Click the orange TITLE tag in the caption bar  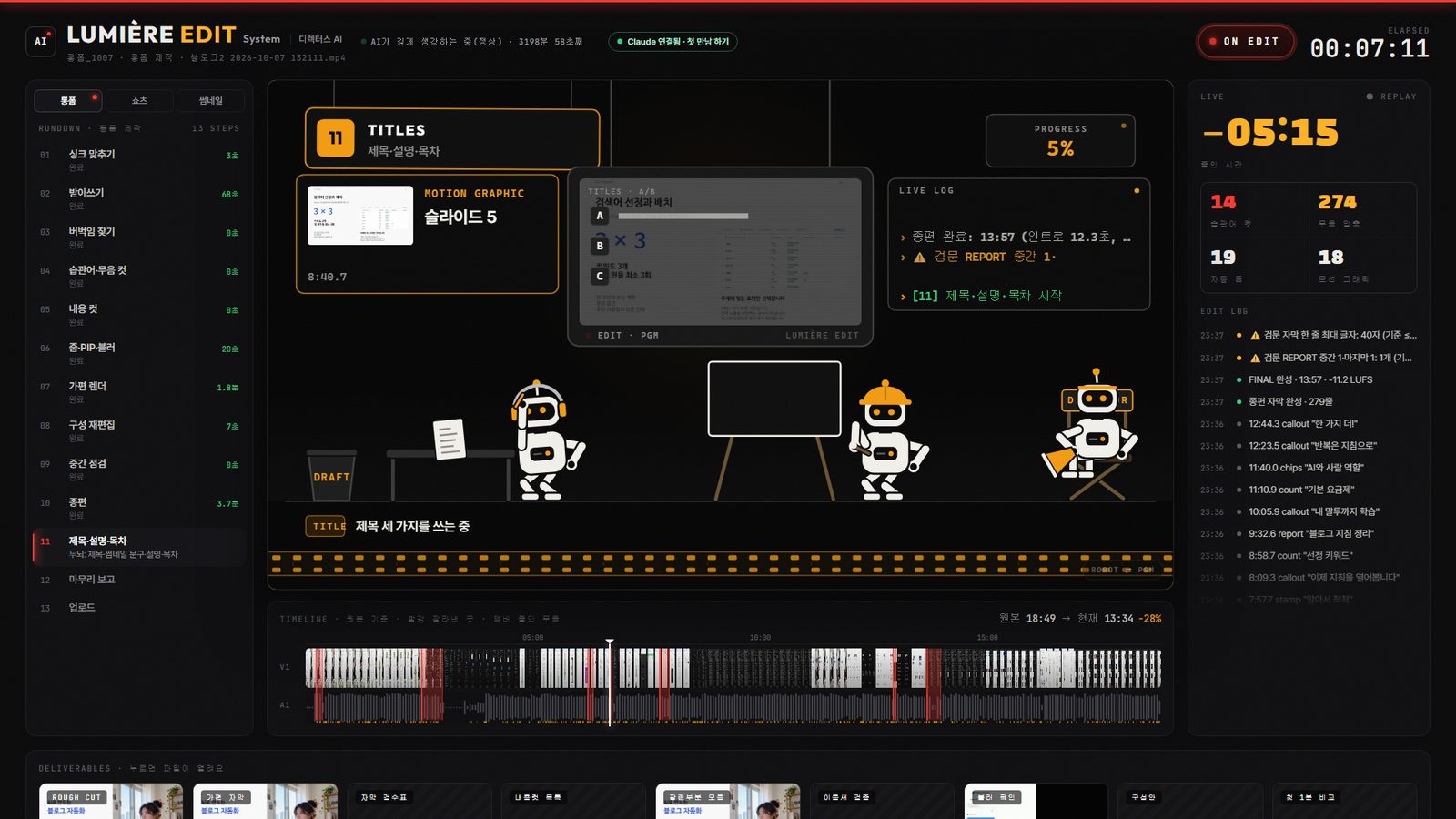click(326, 526)
